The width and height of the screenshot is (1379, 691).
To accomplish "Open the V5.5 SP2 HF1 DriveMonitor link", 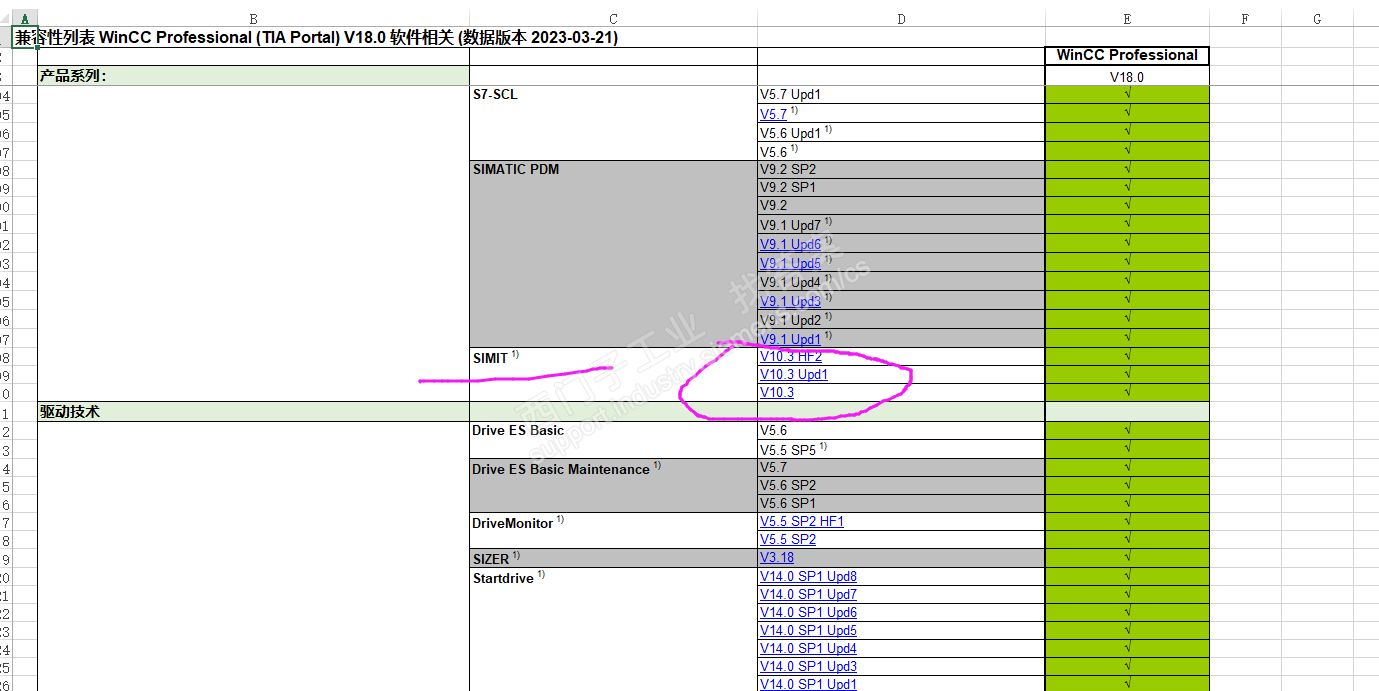I will point(802,521).
